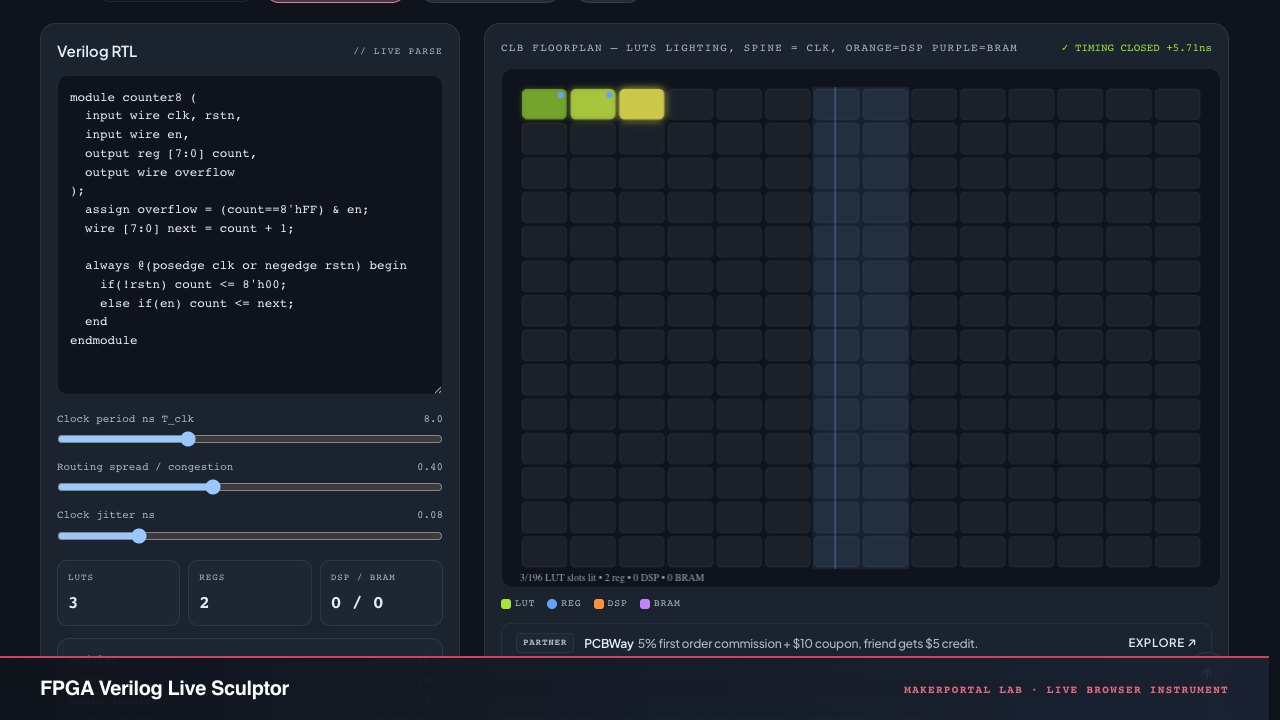Select the glowing yellow LUT cell
Screen dimensions: 1280x720
point(642,104)
